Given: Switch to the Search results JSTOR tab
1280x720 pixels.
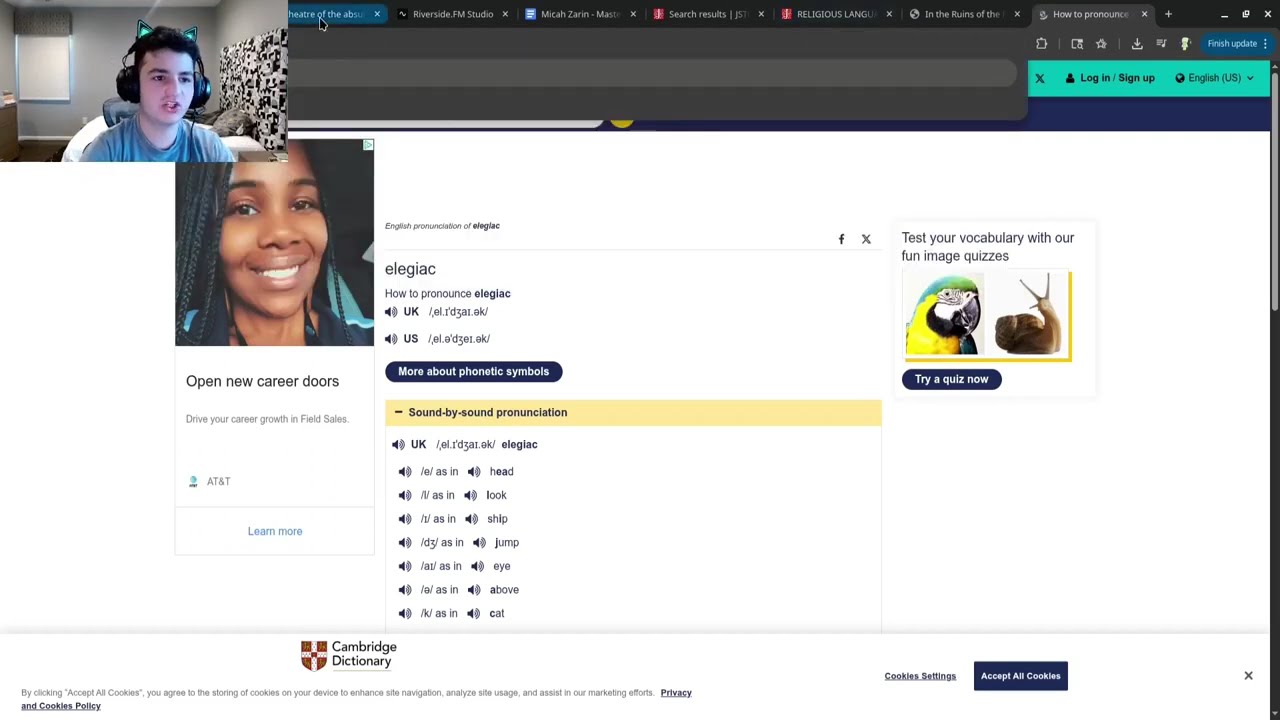Looking at the screenshot, I should point(708,14).
